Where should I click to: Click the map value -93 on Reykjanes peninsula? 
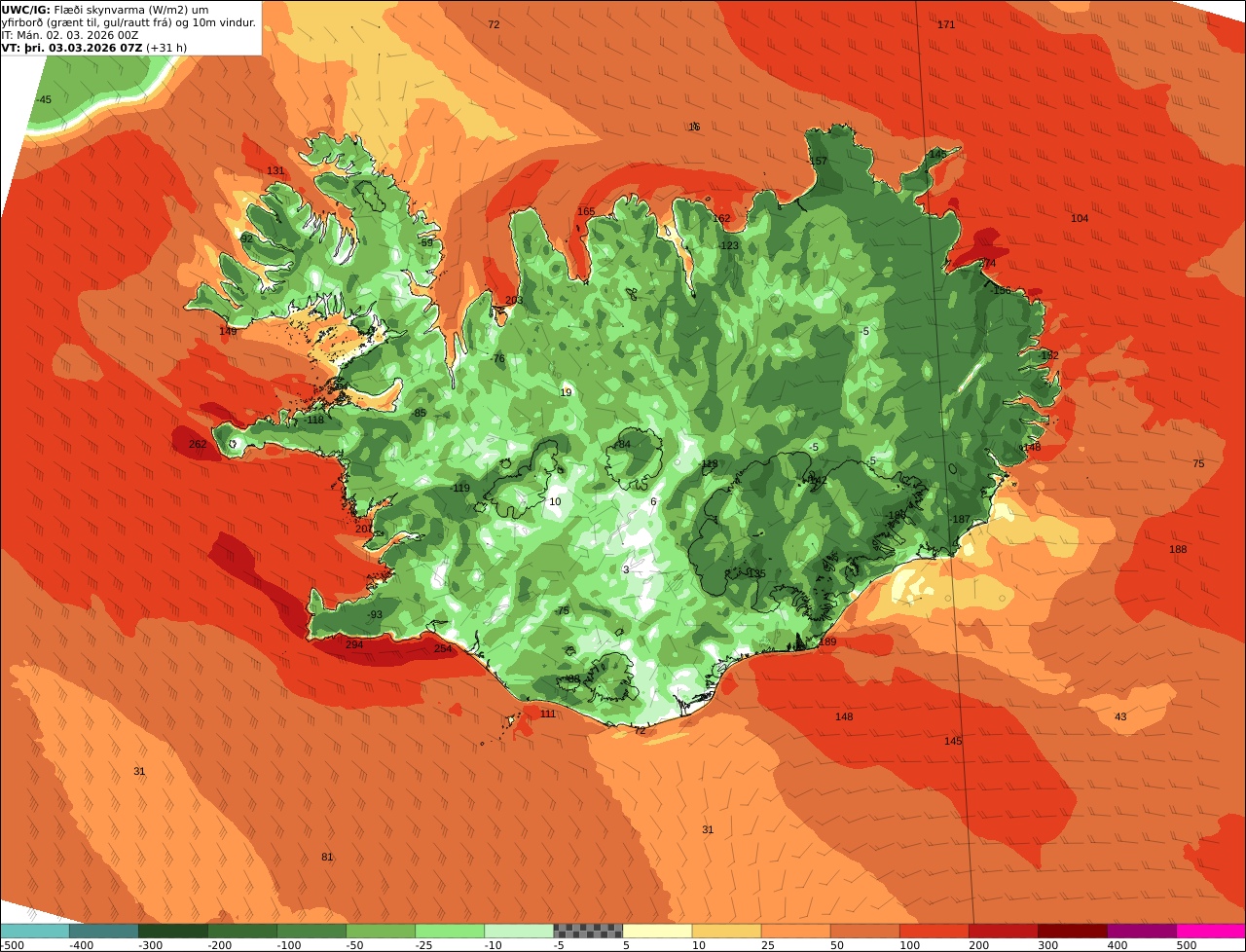(x=375, y=615)
